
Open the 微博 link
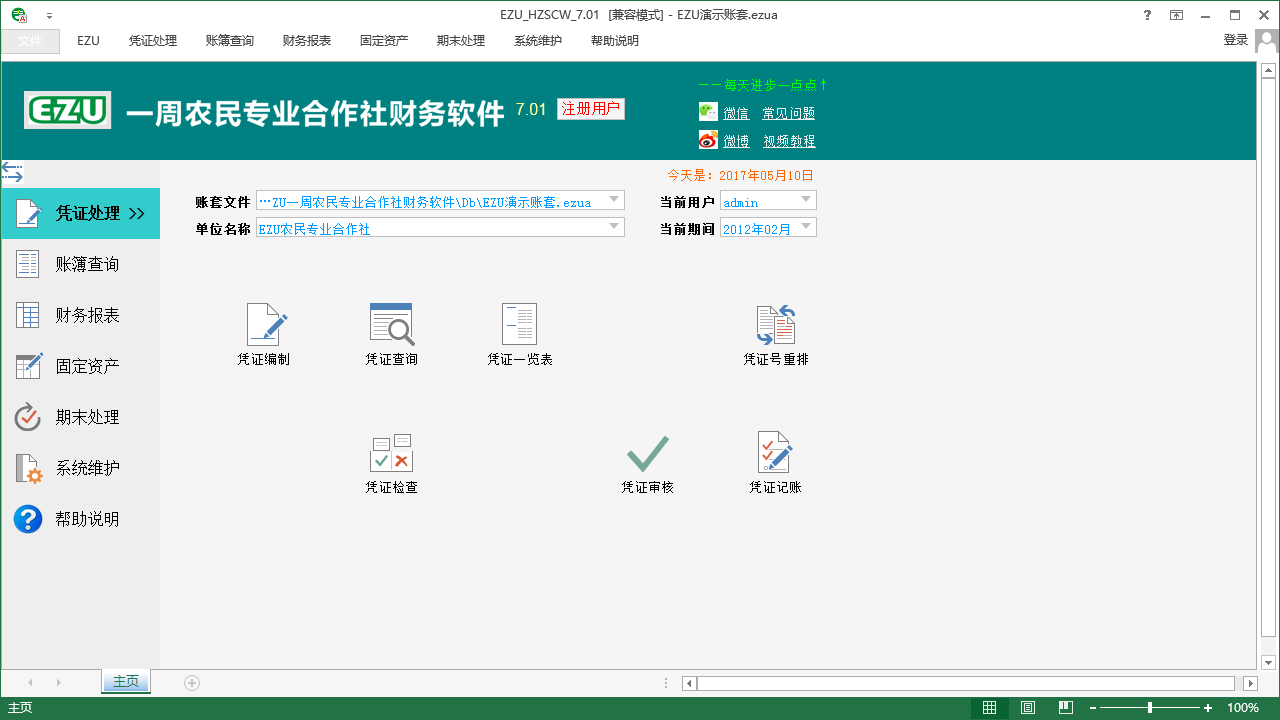pyautogui.click(x=736, y=142)
